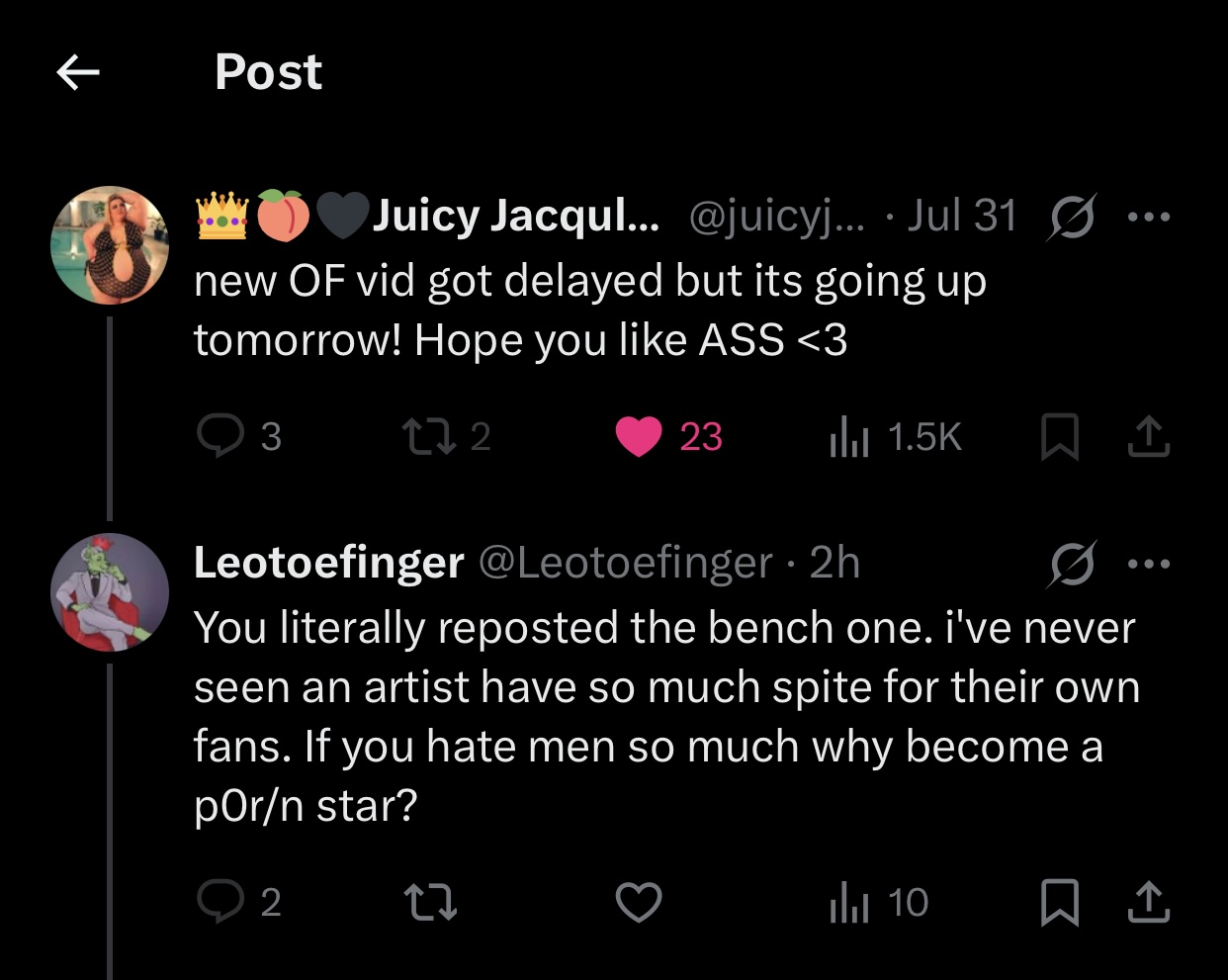1228x980 pixels.
Task: Share the Juicy Jacqul post
Action: tap(1148, 437)
